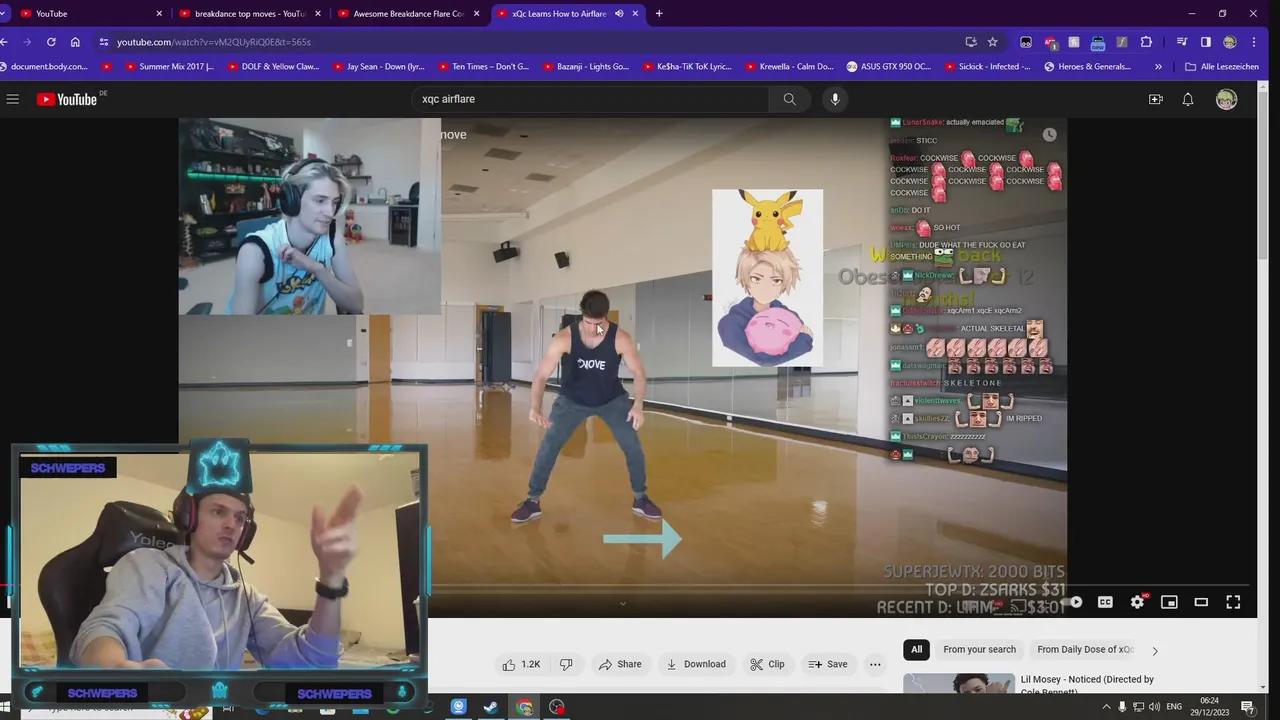Switch to 'breakdance top moves' tab
This screenshot has height=720, width=1280.
coord(248,14)
